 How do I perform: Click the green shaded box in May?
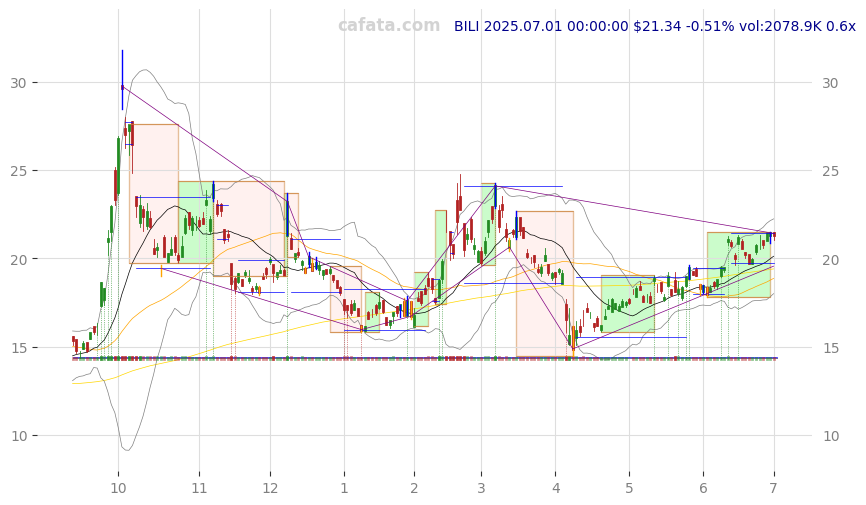click(x=628, y=304)
